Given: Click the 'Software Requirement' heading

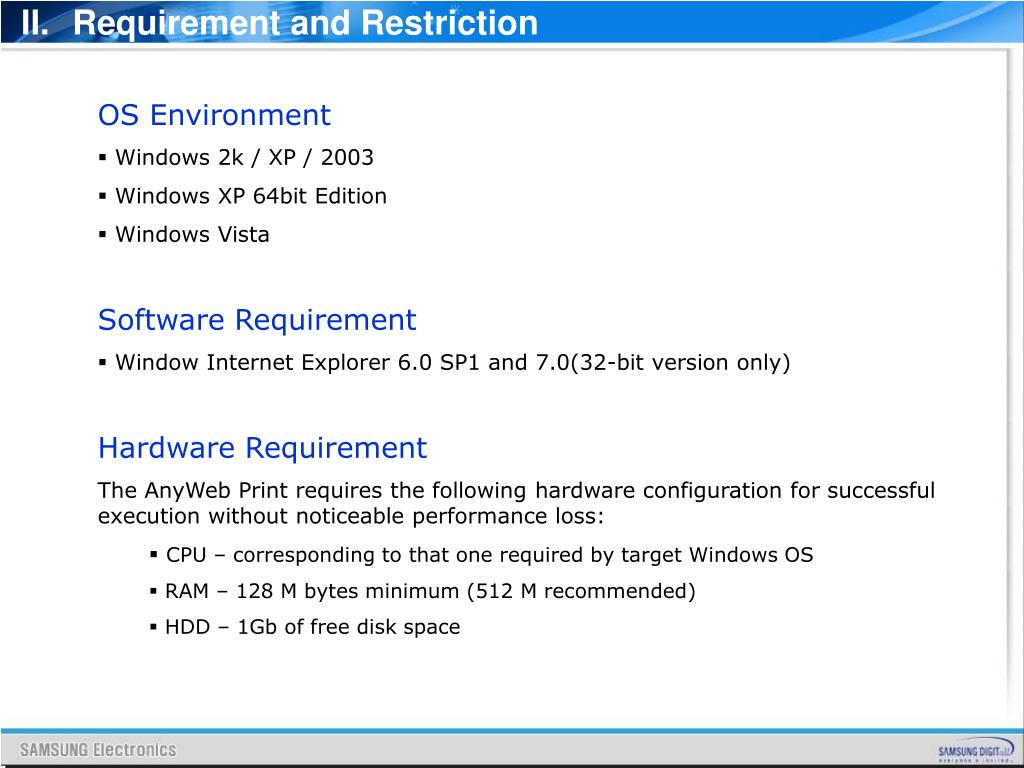Looking at the screenshot, I should (257, 320).
